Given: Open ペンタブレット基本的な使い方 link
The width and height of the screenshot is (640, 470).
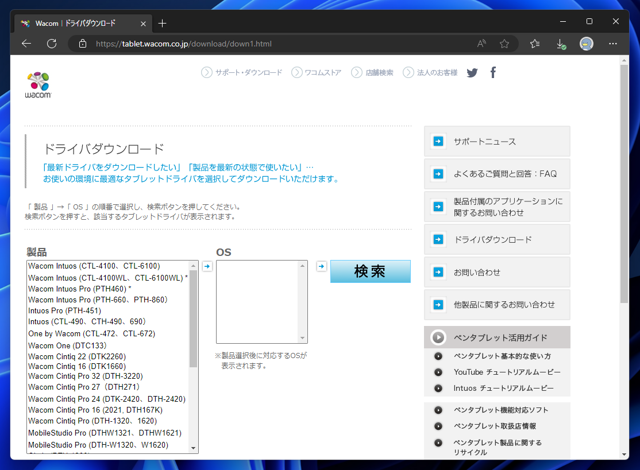Looking at the screenshot, I should coord(502,356).
